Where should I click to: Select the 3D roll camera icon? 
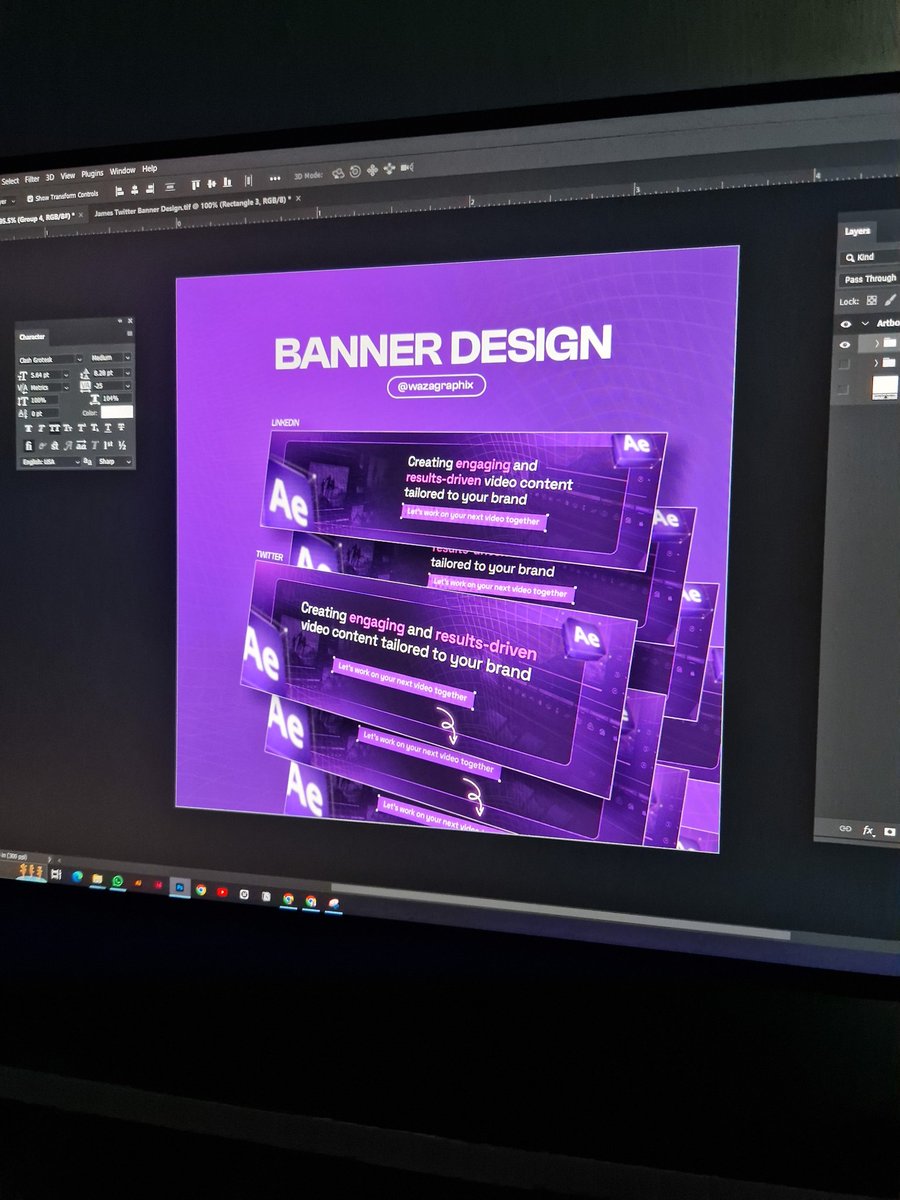[x=355, y=171]
